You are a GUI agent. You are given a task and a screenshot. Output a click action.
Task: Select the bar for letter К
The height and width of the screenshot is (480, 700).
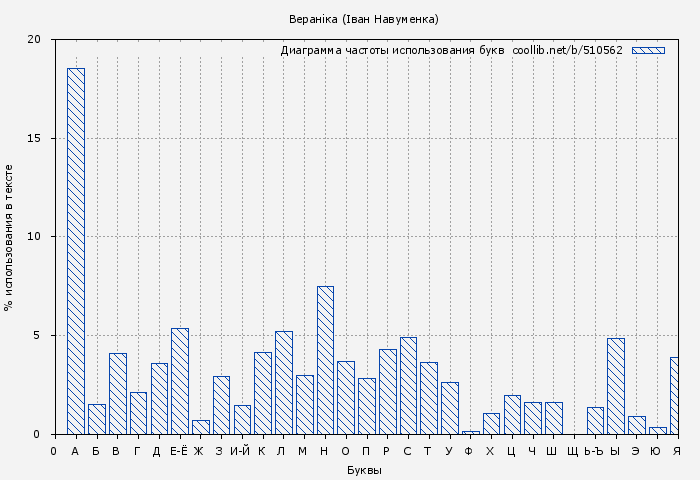coord(263,393)
